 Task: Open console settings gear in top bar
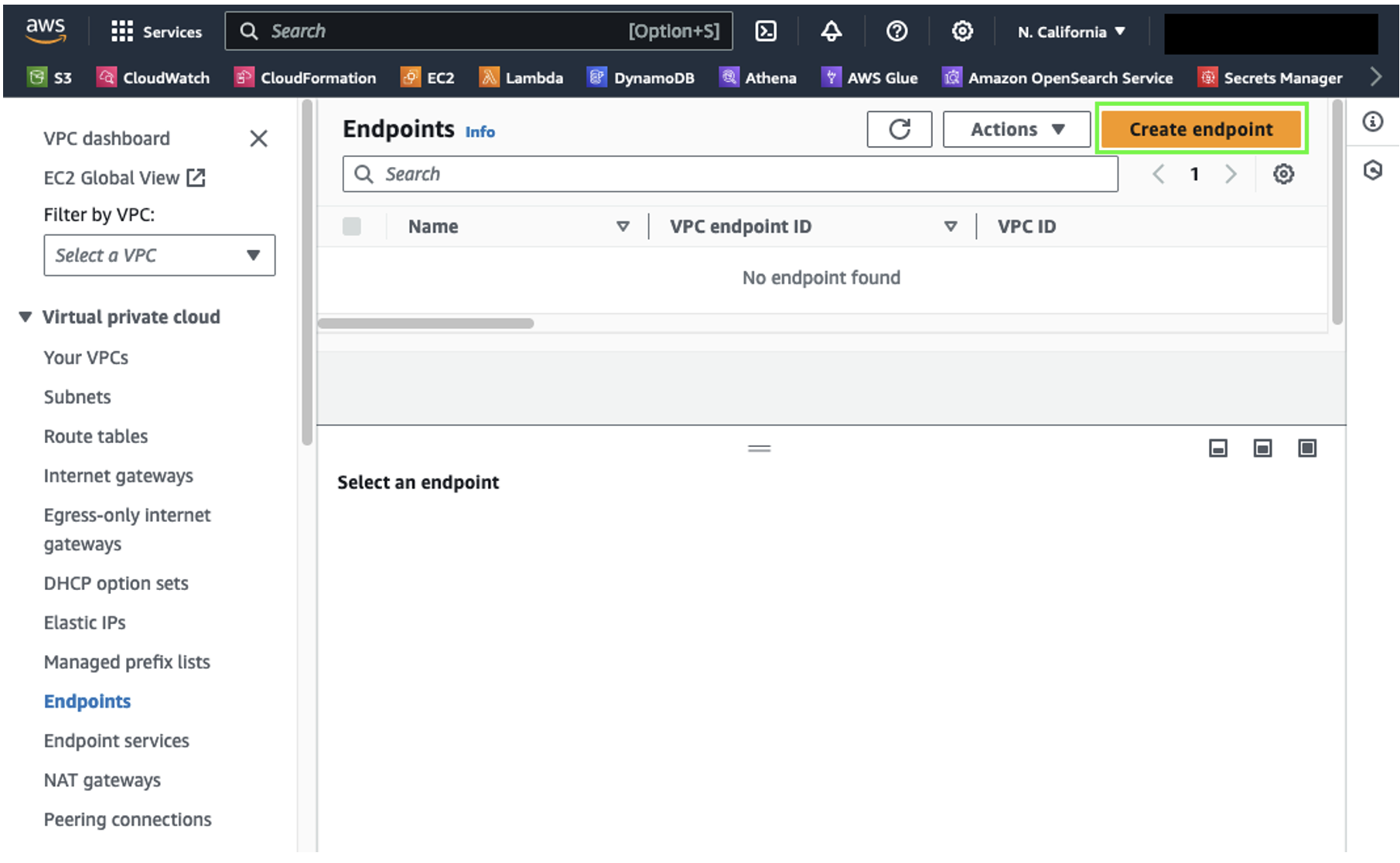(x=962, y=31)
